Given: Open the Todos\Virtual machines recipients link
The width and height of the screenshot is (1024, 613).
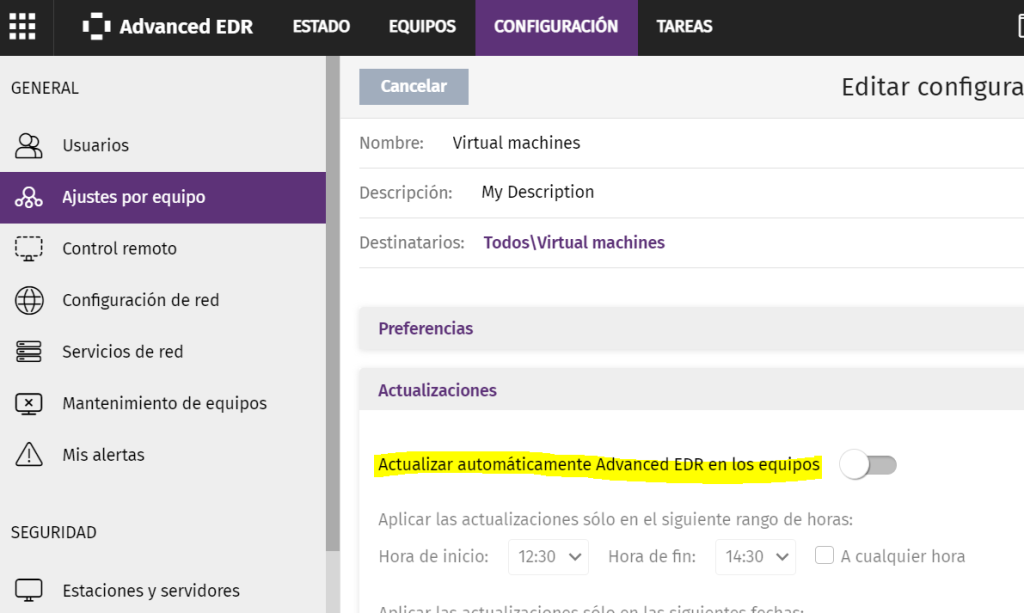Looking at the screenshot, I should 574,243.
